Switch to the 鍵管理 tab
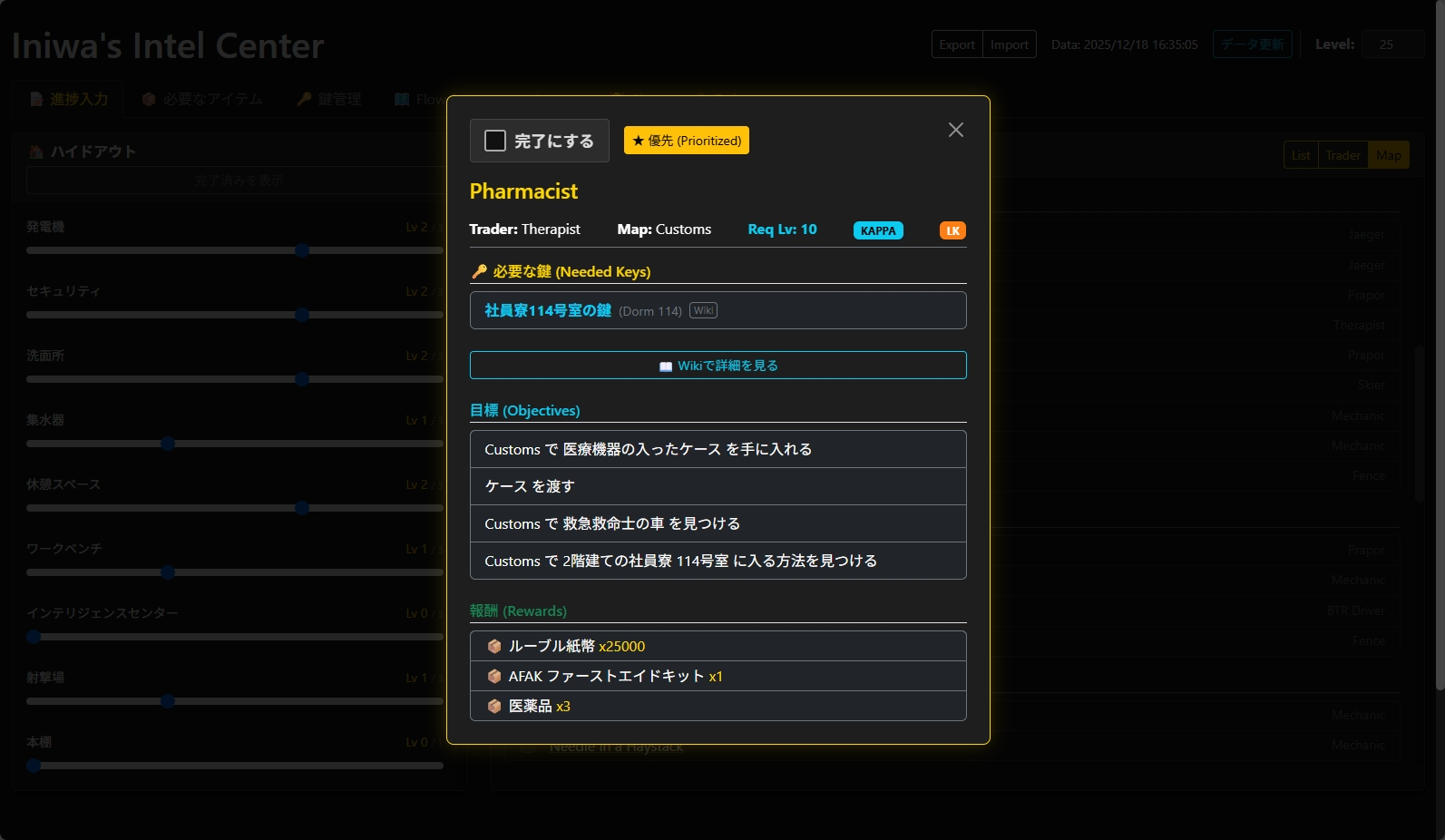The width and height of the screenshot is (1445, 840). point(329,99)
